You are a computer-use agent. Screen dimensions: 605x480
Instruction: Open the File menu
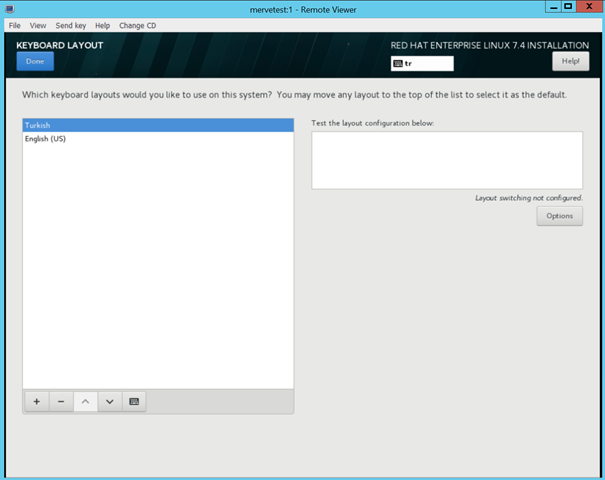tap(14, 25)
